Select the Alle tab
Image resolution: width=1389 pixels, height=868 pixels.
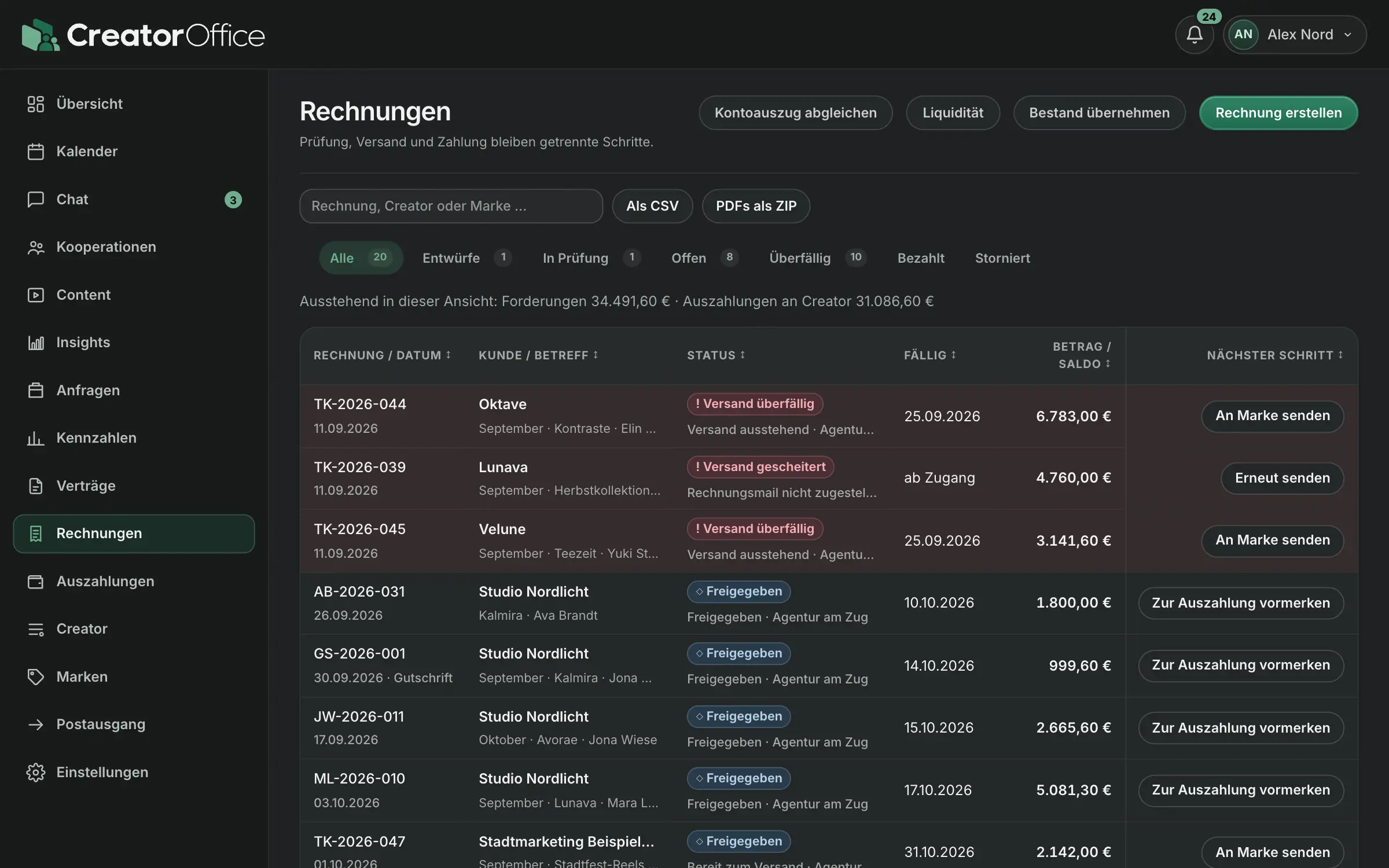[361, 258]
